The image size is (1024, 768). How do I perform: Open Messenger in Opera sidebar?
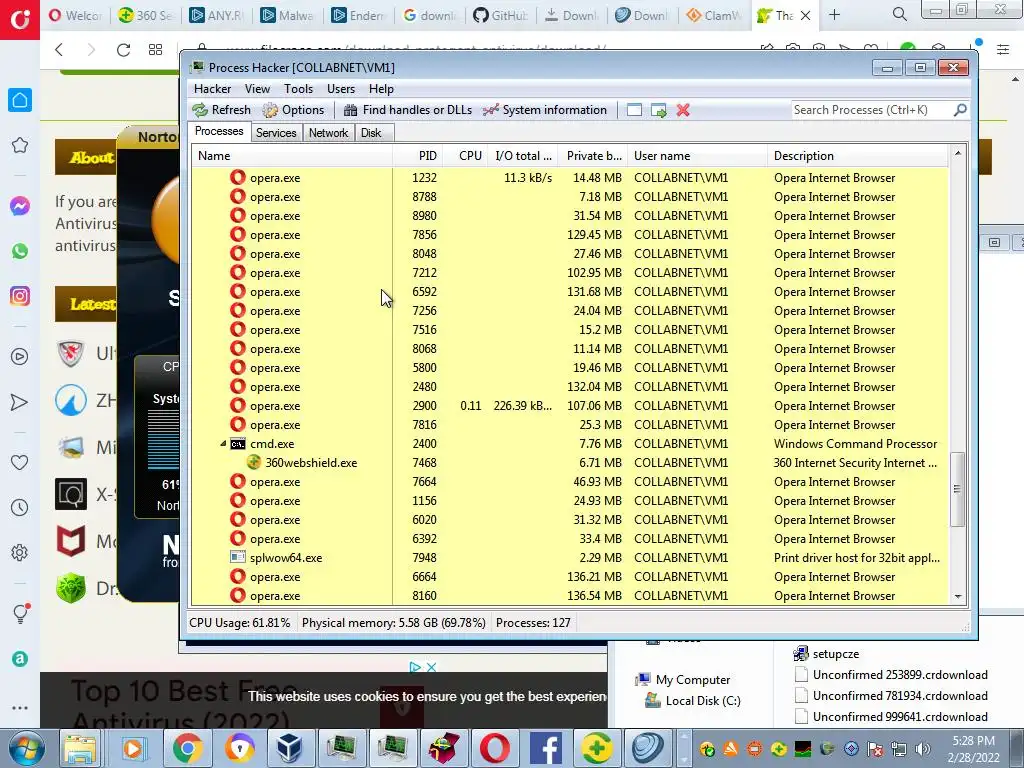click(x=20, y=206)
